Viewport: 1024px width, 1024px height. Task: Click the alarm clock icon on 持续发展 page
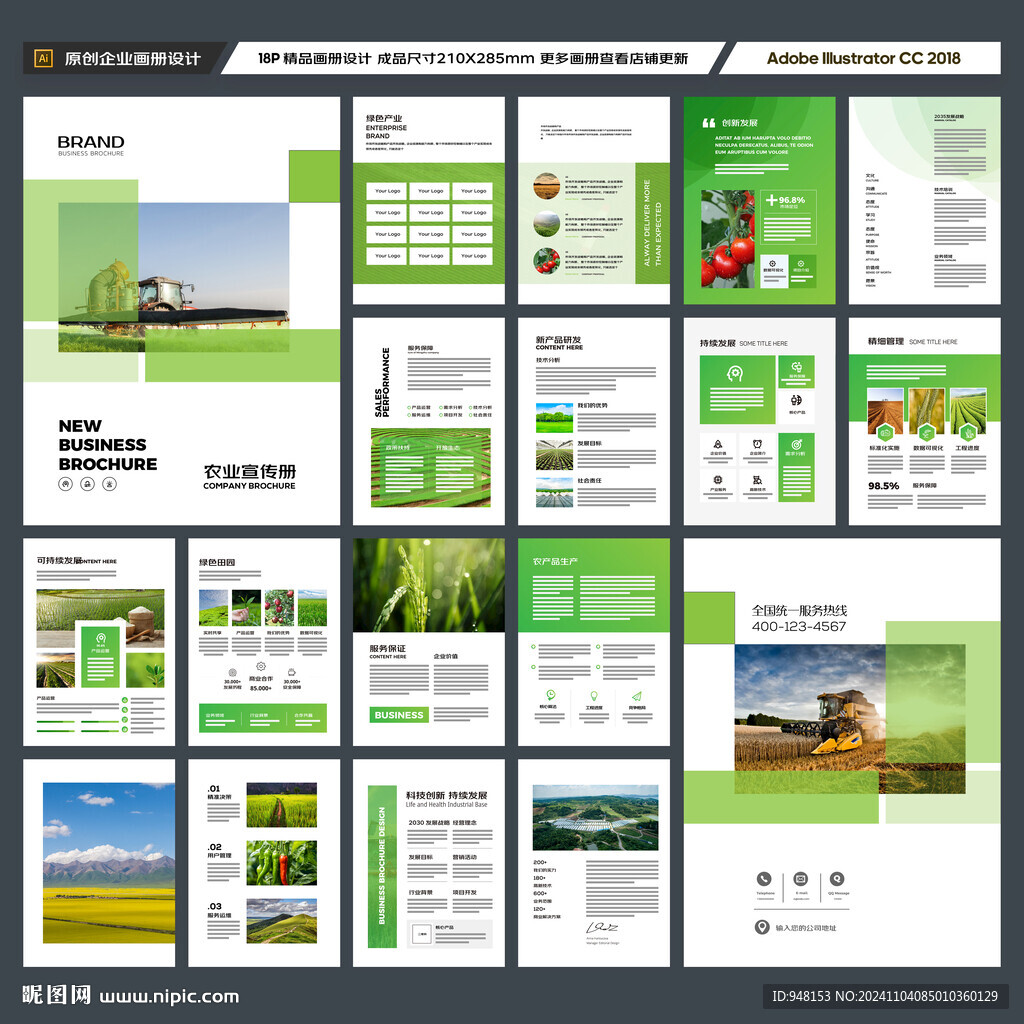click(x=757, y=444)
